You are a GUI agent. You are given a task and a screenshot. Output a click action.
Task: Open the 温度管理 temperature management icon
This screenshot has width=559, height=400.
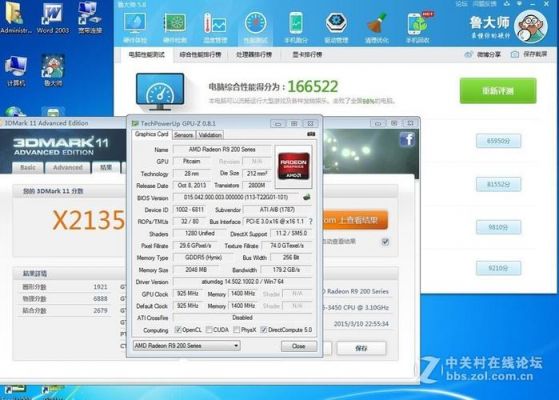point(215,27)
